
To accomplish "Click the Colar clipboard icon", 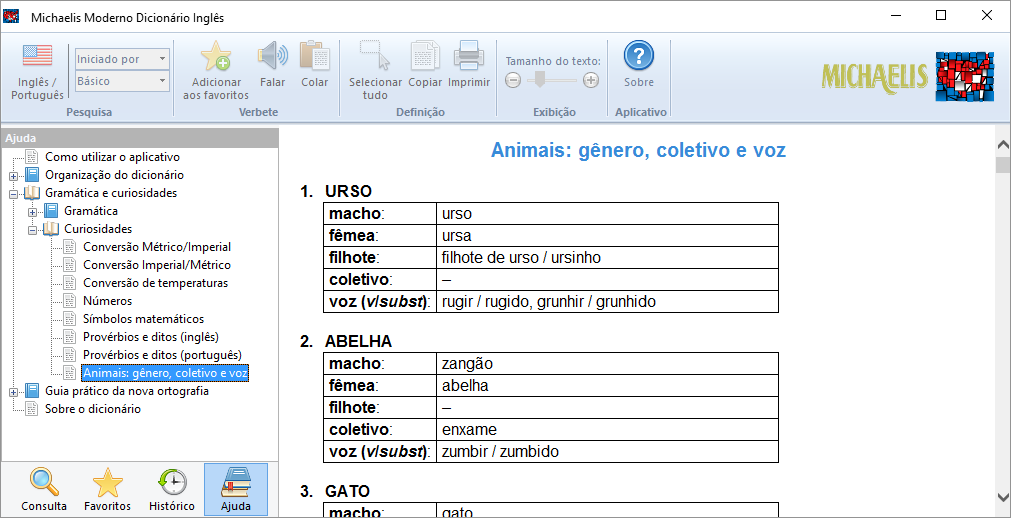I will tap(314, 56).
